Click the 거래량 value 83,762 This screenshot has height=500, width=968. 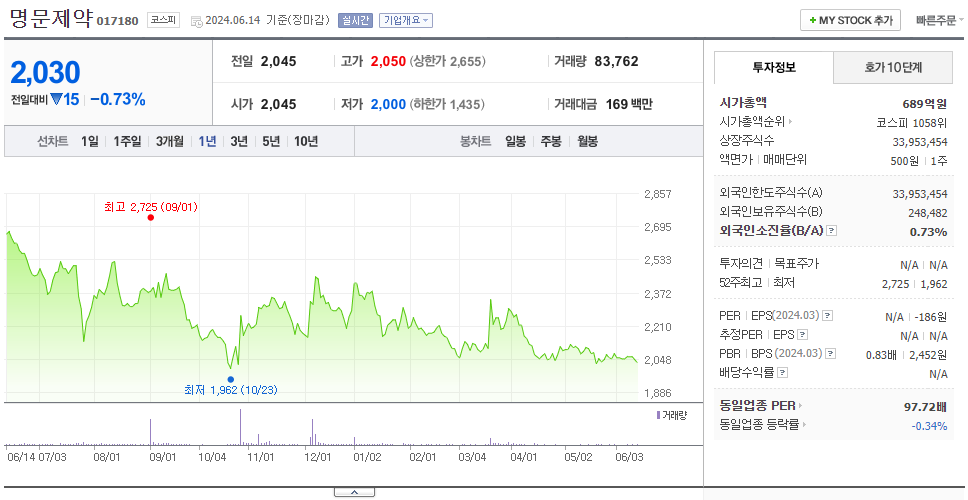click(616, 61)
